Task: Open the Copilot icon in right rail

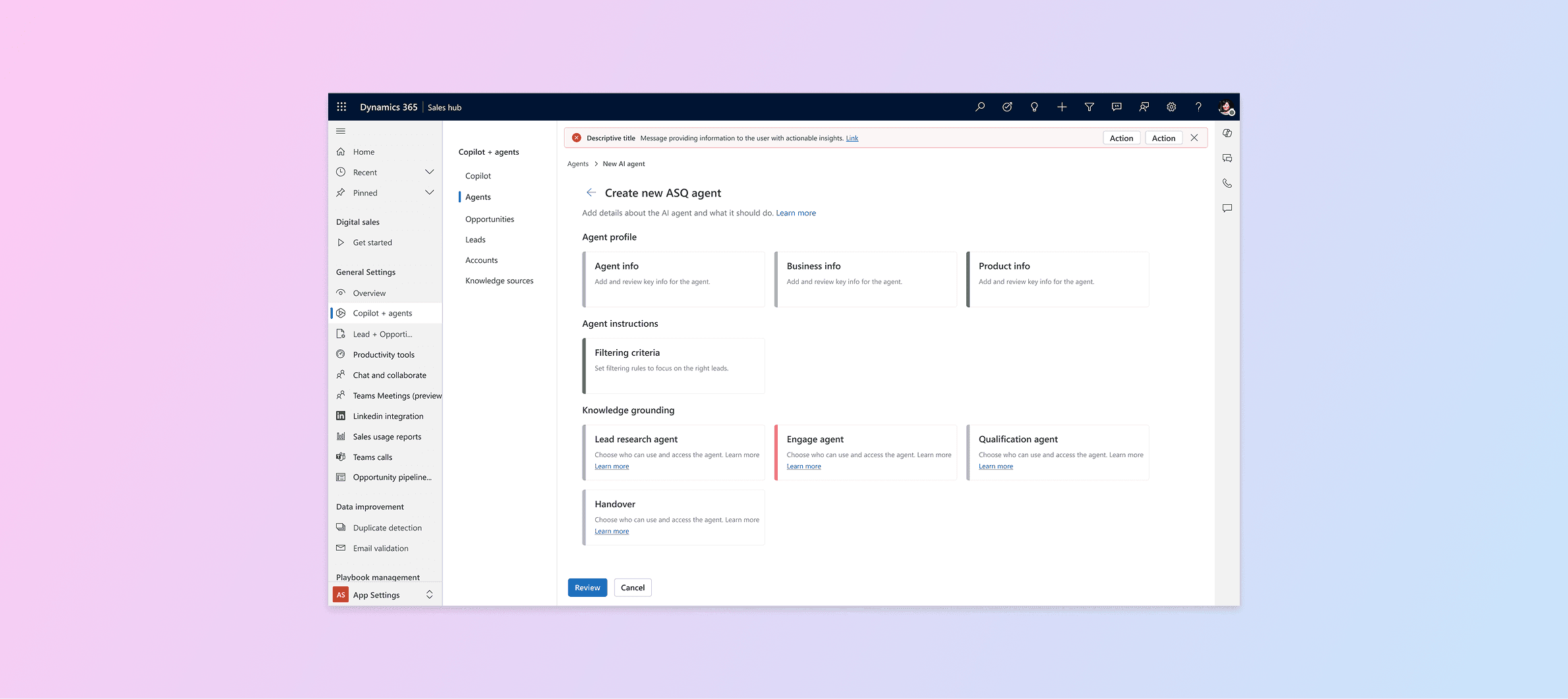Action: [x=1227, y=133]
